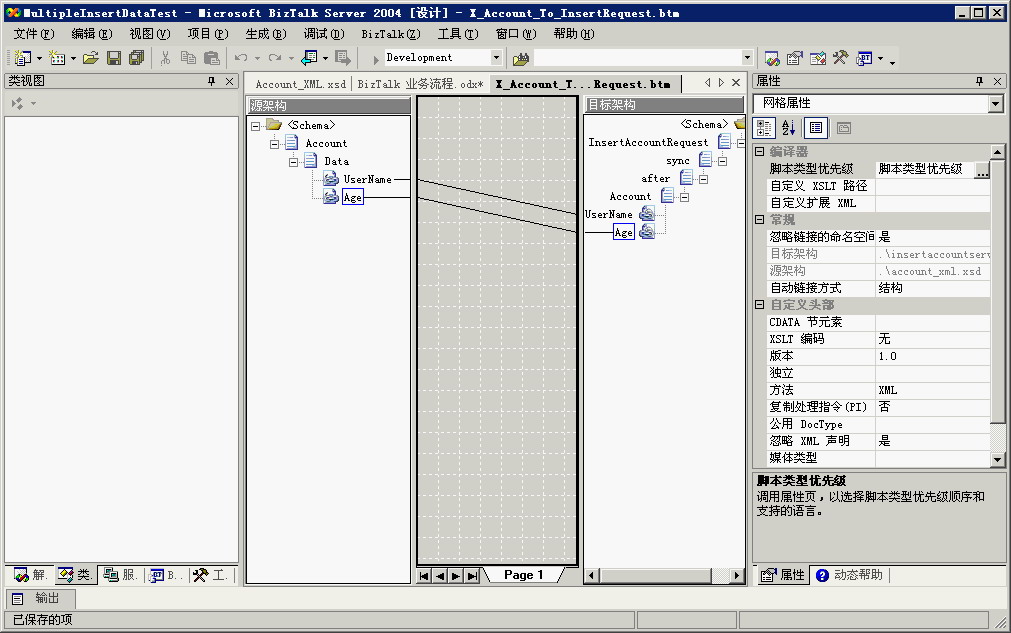Click the Alphabetical sort icon in Properties
Viewport: 1011px width, 633px height.
[789, 128]
